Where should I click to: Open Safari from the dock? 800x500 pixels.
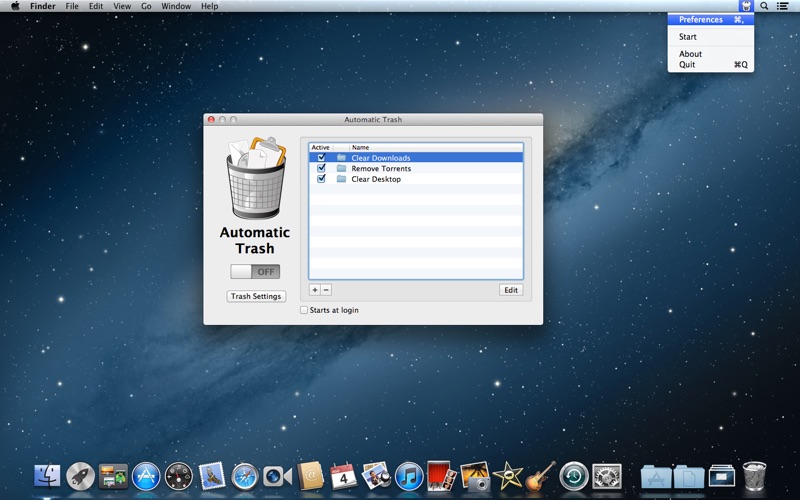[x=245, y=477]
